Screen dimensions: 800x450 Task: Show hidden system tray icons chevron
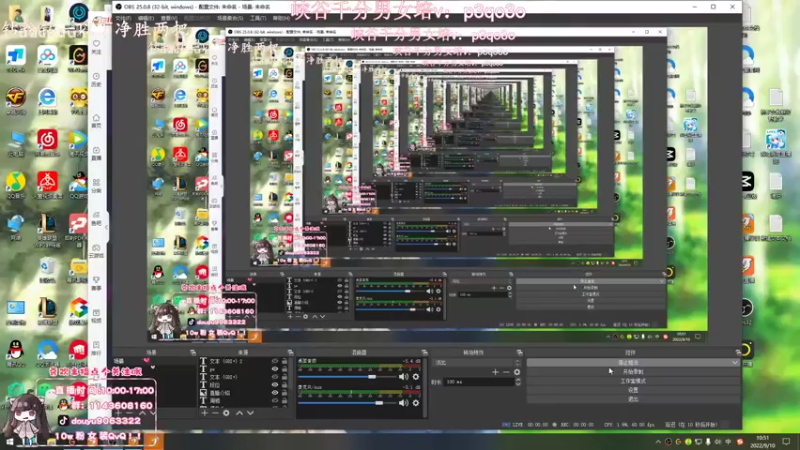658,442
